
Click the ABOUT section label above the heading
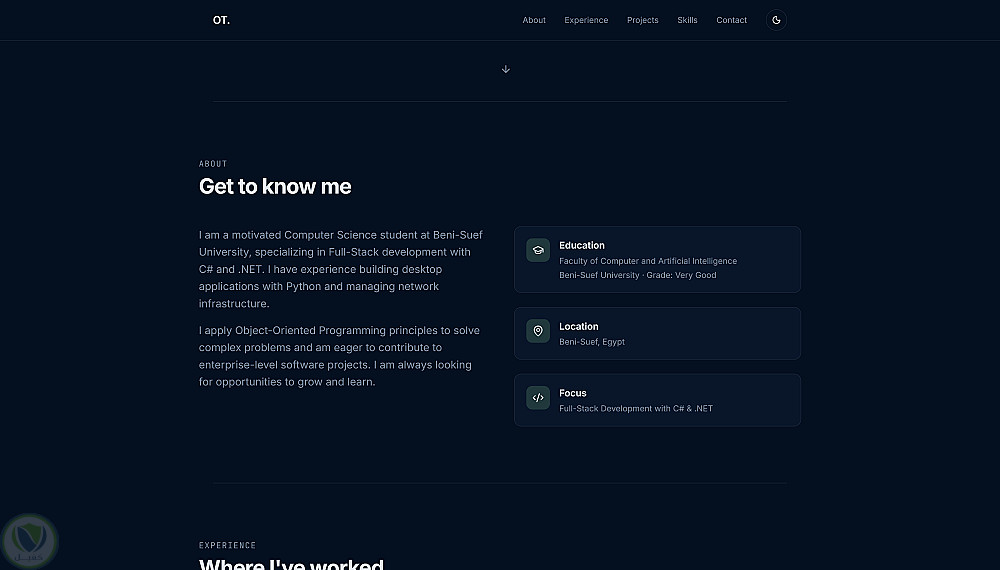[x=213, y=164]
